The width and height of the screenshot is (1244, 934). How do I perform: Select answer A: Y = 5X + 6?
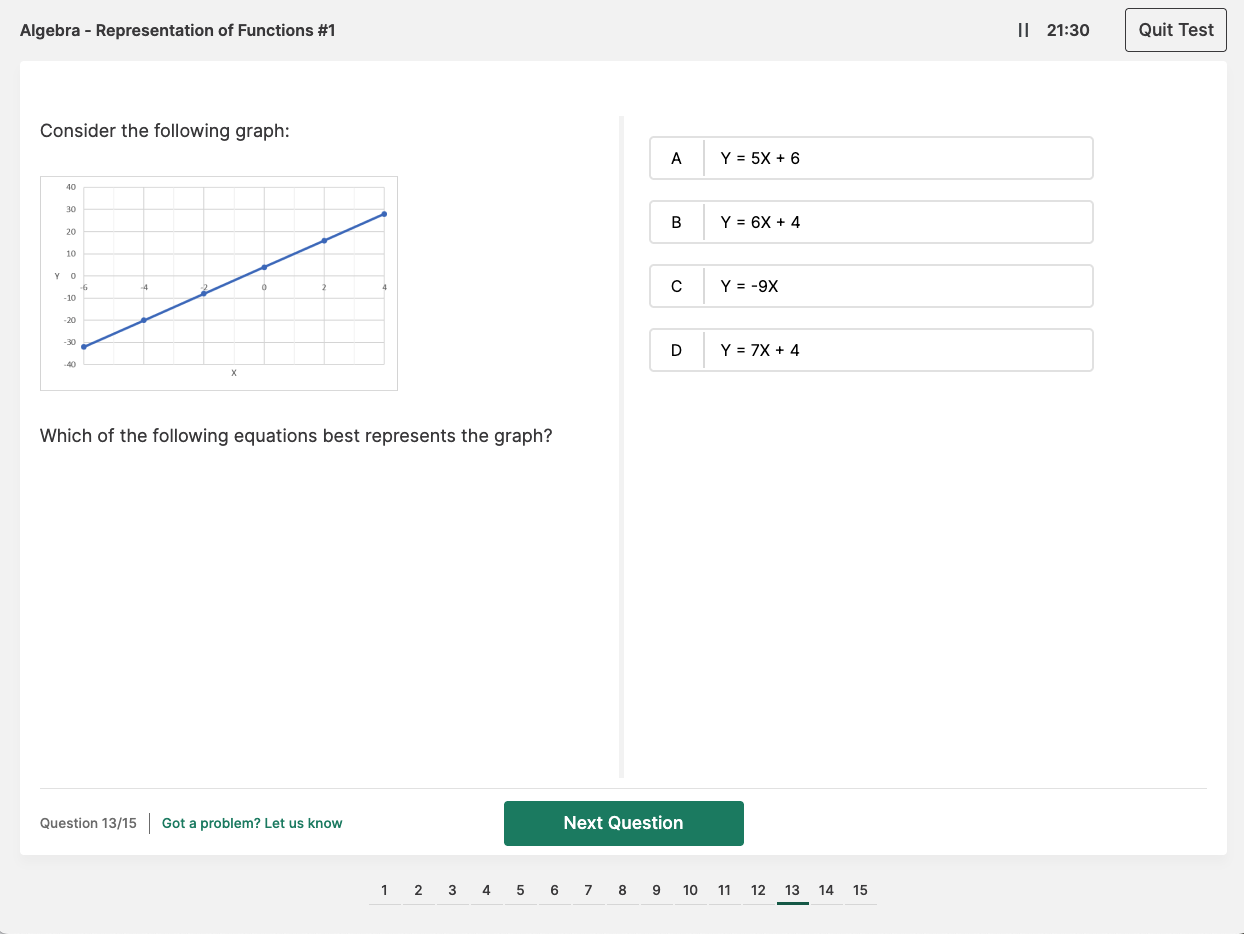(871, 158)
